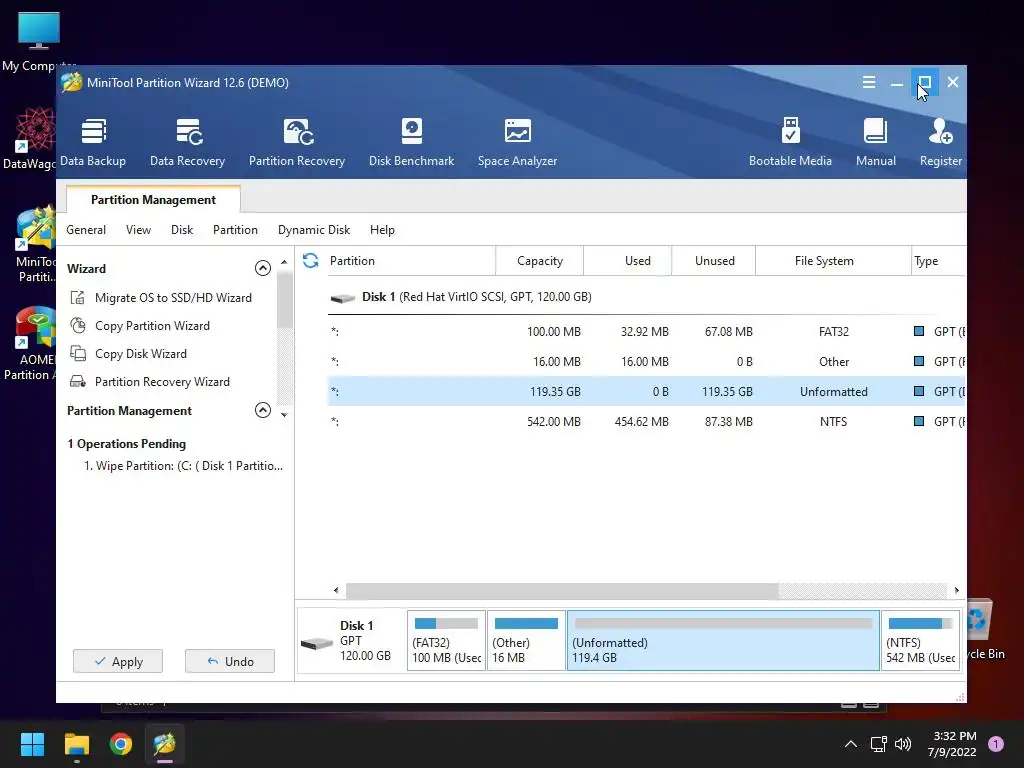Select FAT32 100 MB block in disk map
Viewport: 1024px width, 768px height.
(447, 641)
